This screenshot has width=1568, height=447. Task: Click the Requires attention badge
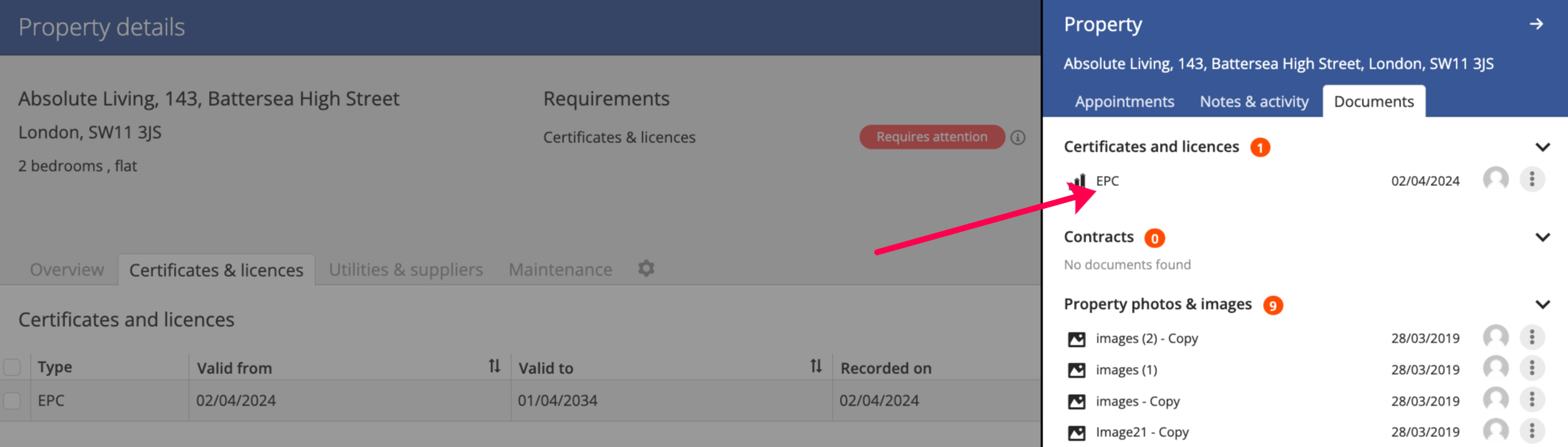(931, 137)
